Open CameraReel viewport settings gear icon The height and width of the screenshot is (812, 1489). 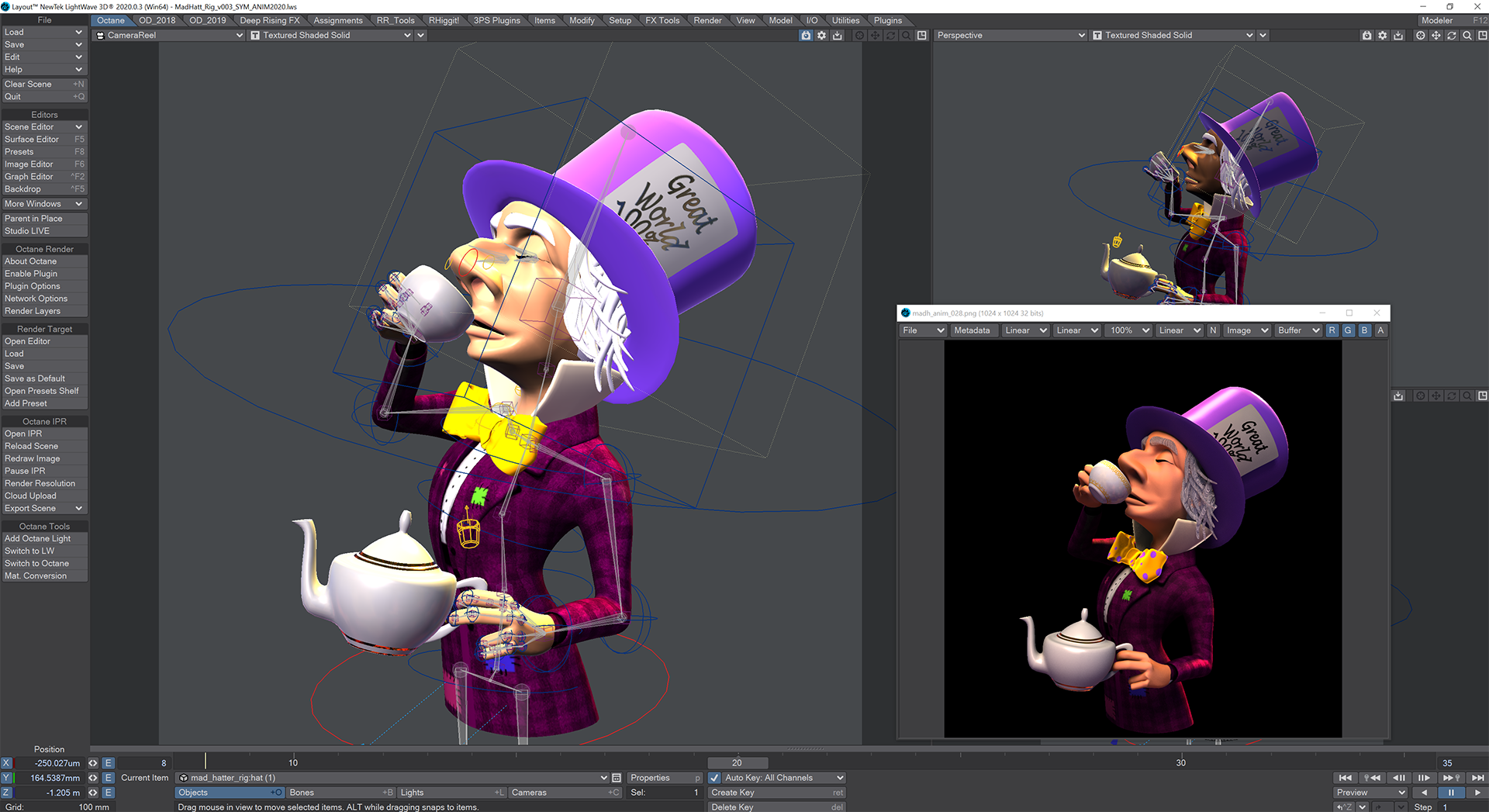click(822, 35)
